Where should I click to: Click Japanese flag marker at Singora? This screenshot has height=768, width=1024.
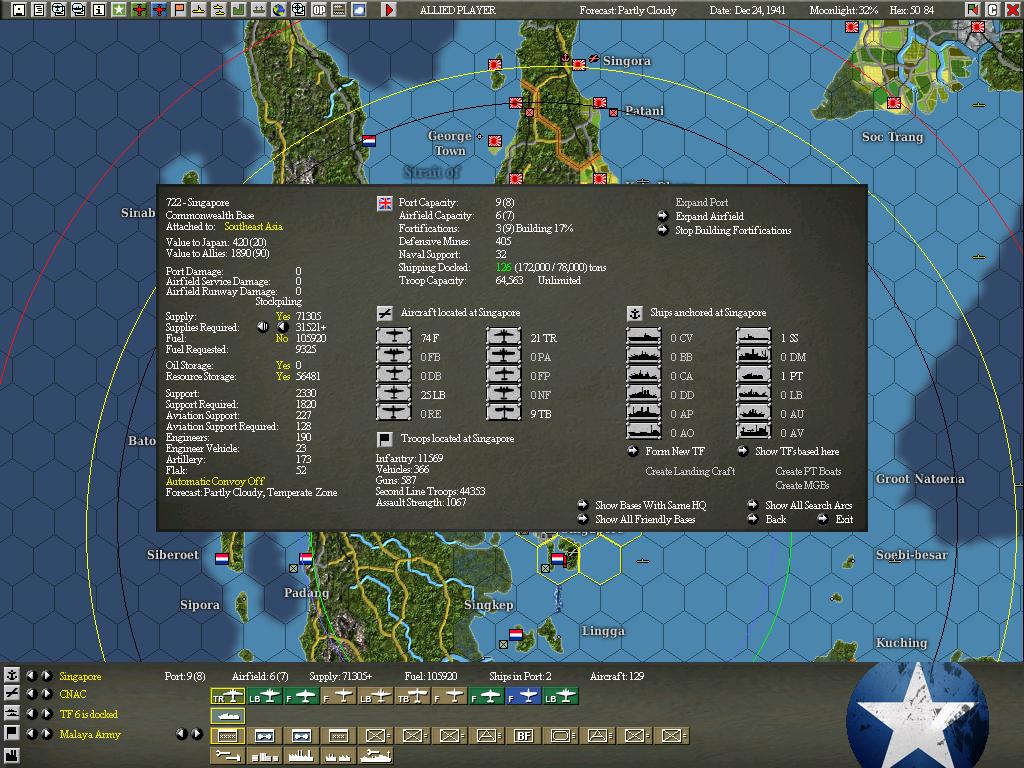coord(579,65)
